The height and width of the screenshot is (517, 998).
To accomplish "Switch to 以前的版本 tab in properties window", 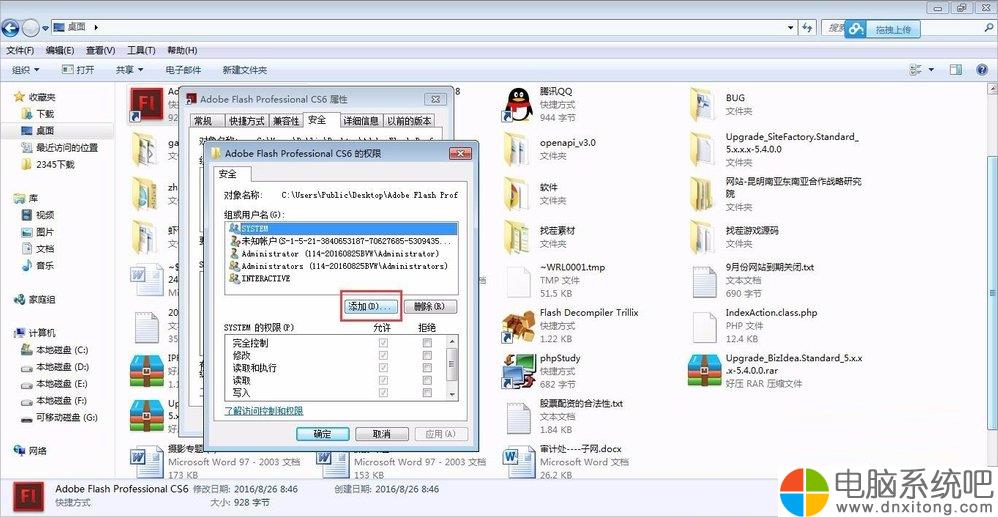I will [409, 121].
